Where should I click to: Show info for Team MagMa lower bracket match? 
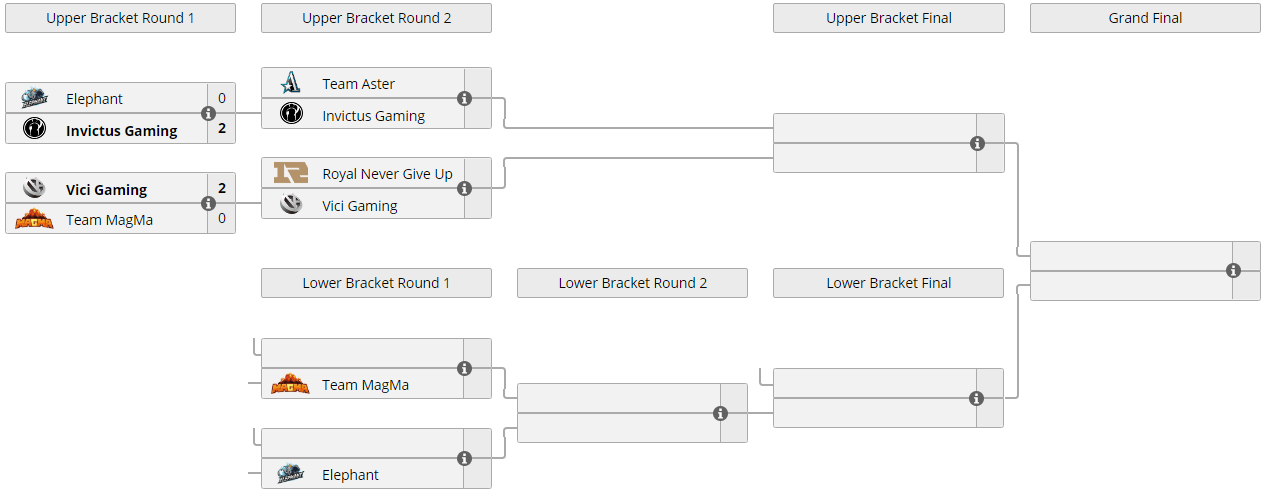click(x=464, y=368)
